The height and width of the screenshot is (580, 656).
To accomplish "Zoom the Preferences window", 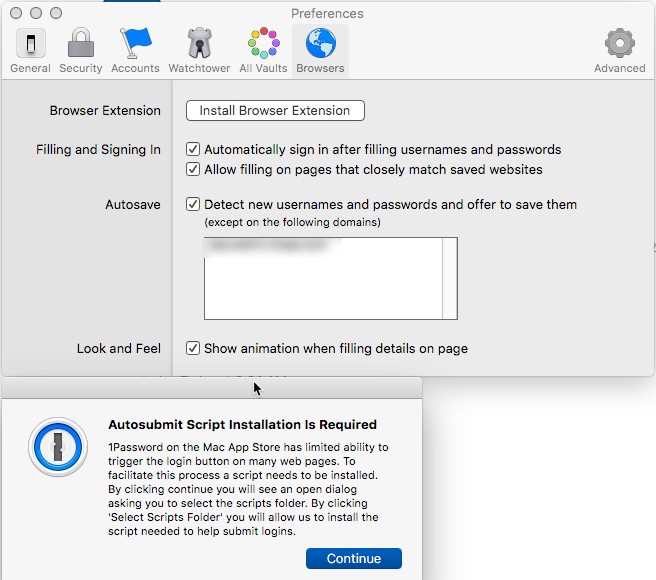I will coord(56,13).
